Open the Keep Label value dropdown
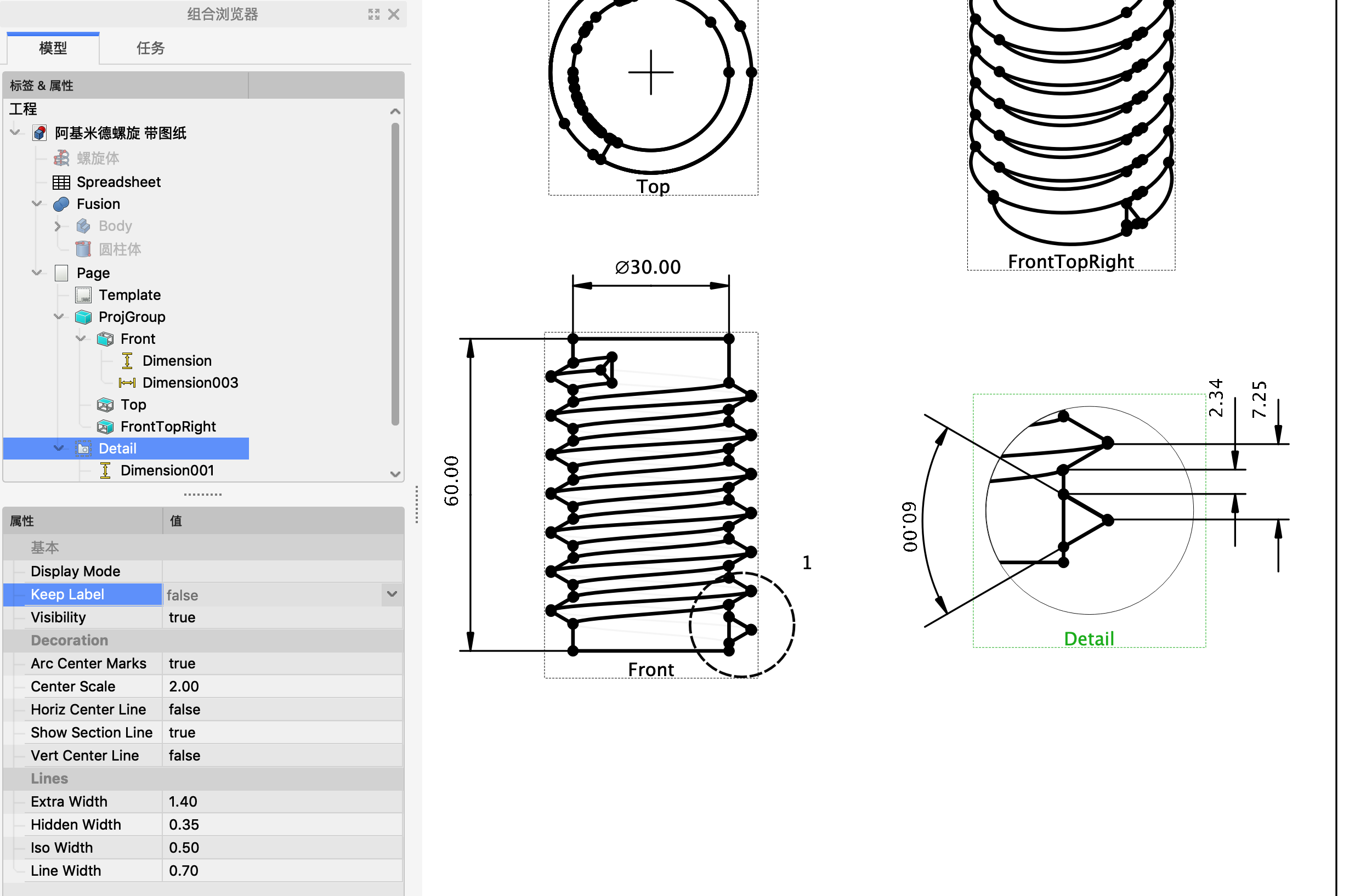This screenshot has height=896, width=1349. click(392, 594)
